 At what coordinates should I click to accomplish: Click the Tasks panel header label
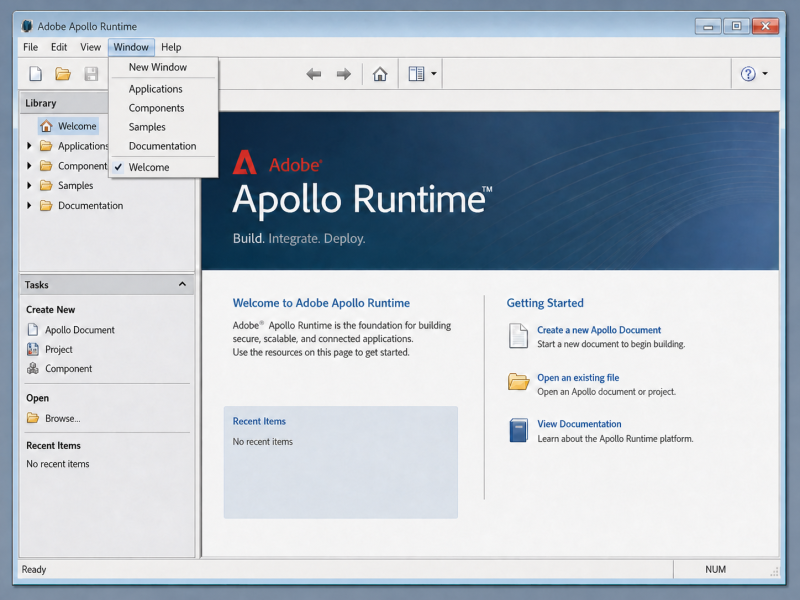point(37,285)
